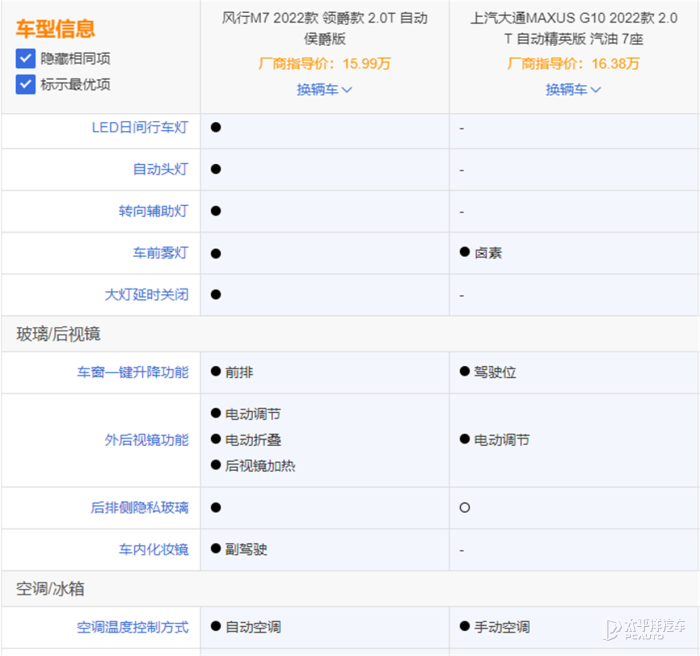
Task: Click the 车型信息 heading
Action: (55, 29)
